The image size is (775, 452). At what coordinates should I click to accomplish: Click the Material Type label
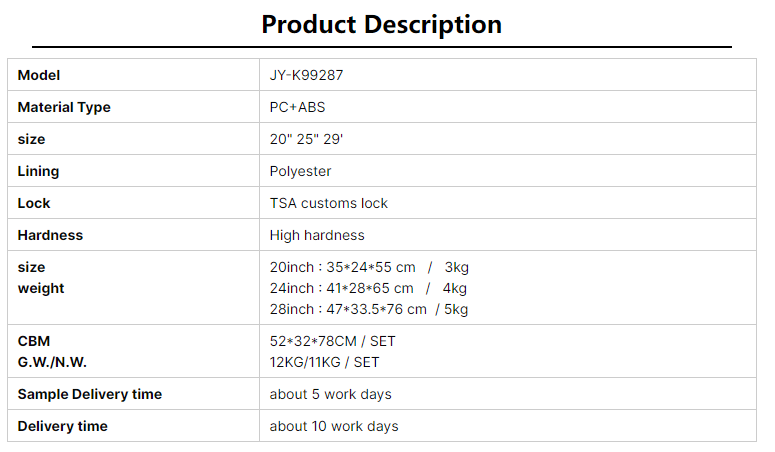[64, 107]
